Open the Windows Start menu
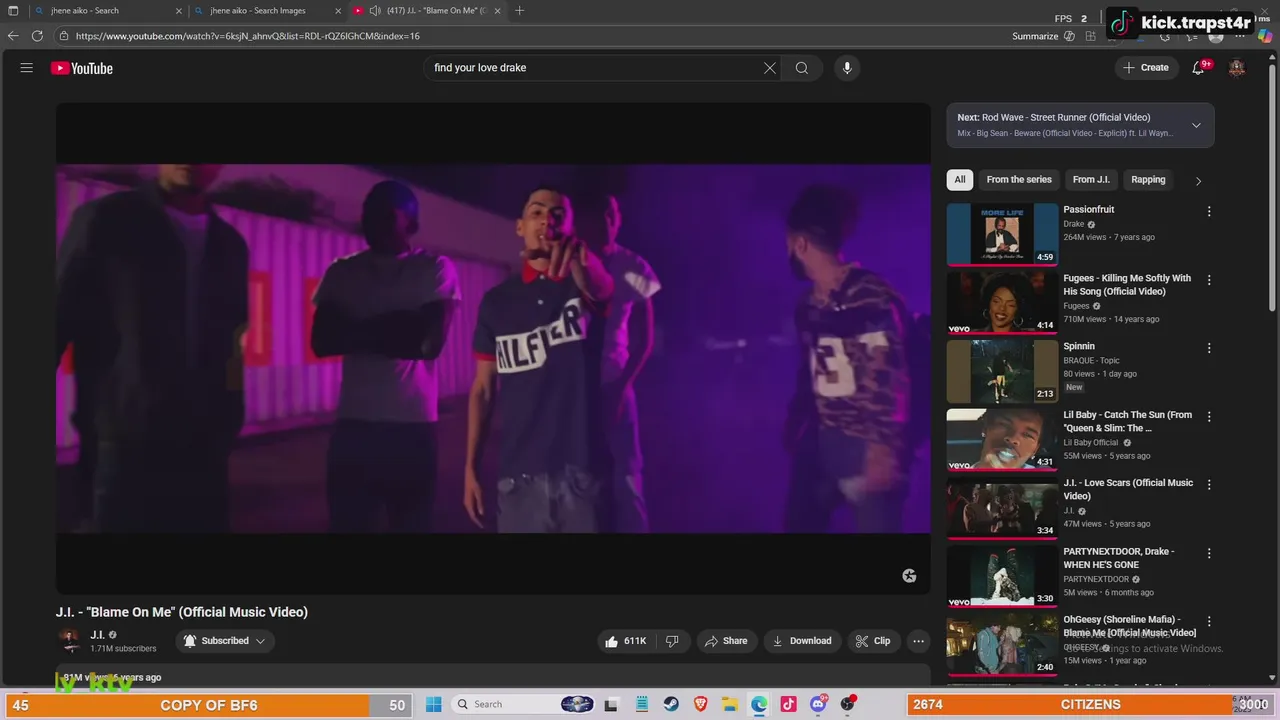This screenshot has height=720, width=1280. (433, 704)
